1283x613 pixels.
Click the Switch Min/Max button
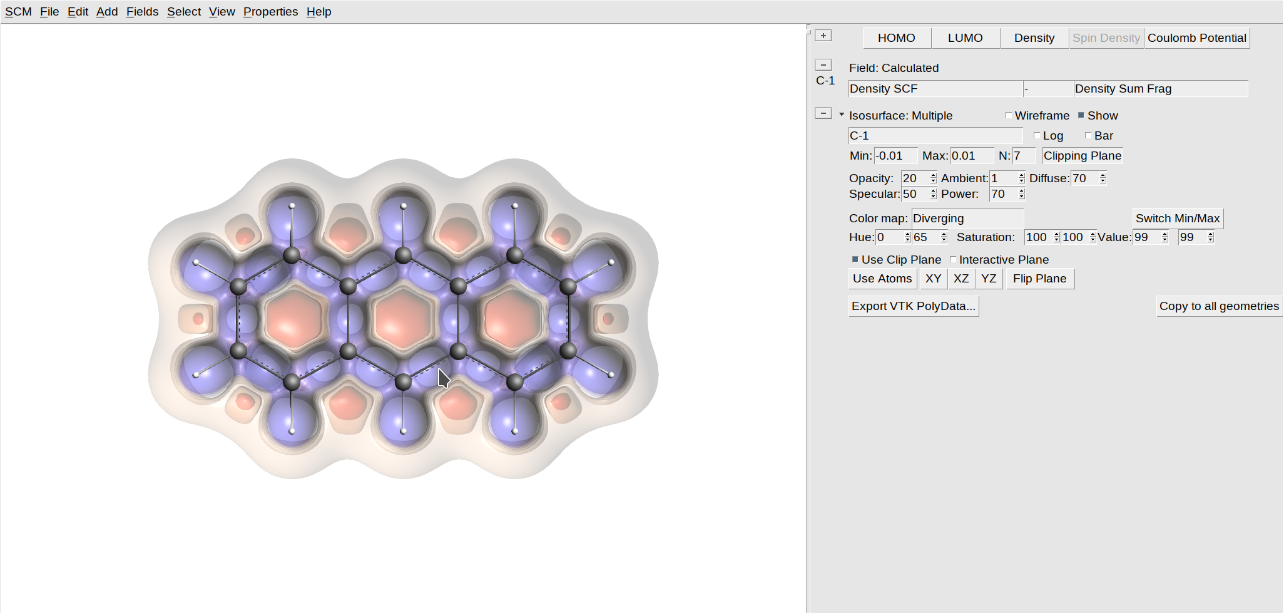(1177, 217)
